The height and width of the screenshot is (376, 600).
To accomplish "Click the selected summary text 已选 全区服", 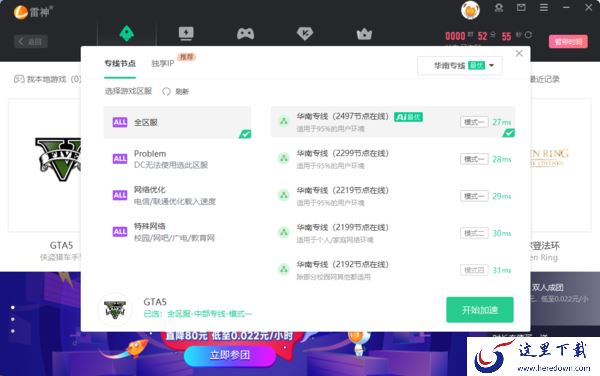I will click(197, 314).
